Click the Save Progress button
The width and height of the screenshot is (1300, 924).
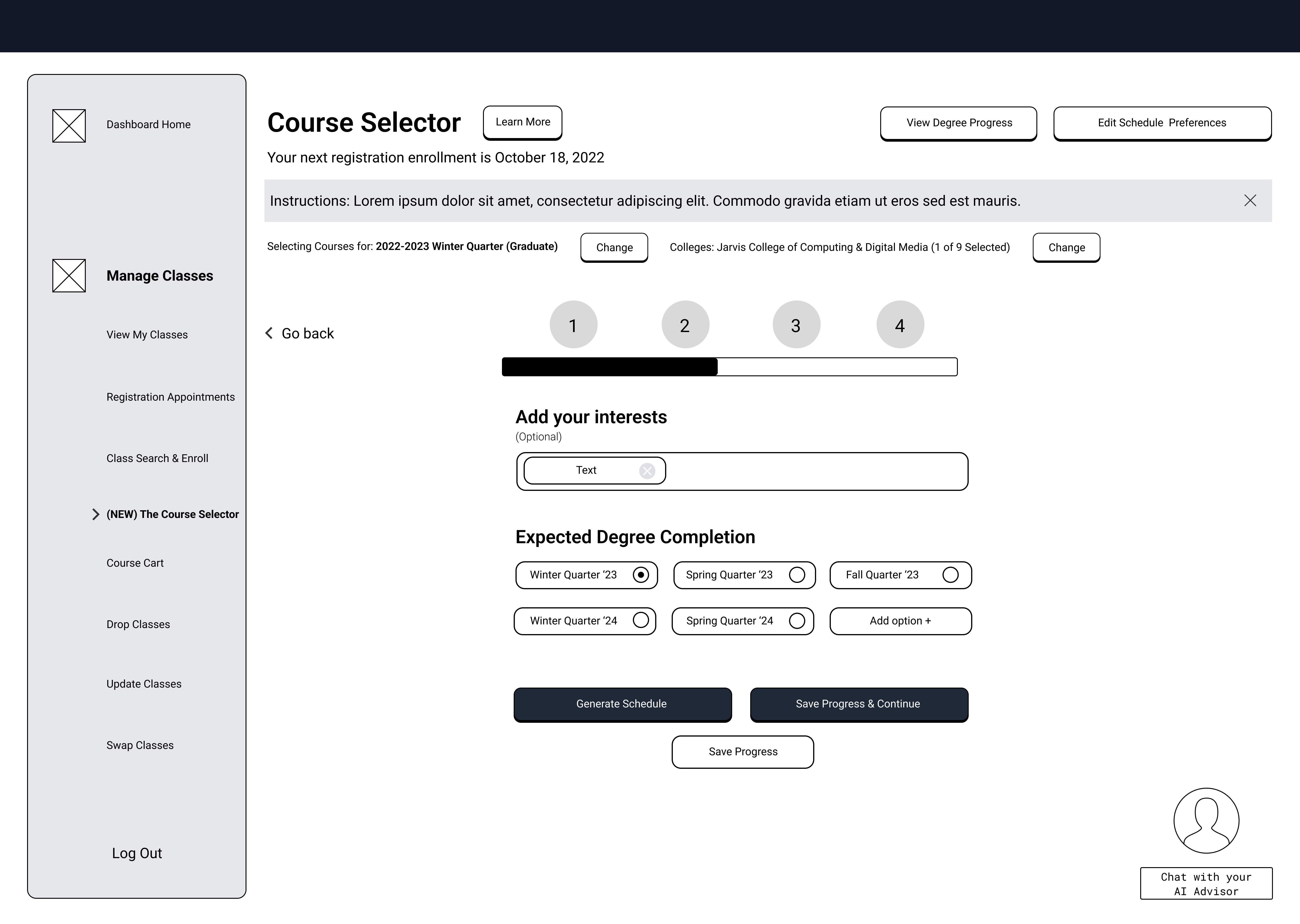(743, 752)
